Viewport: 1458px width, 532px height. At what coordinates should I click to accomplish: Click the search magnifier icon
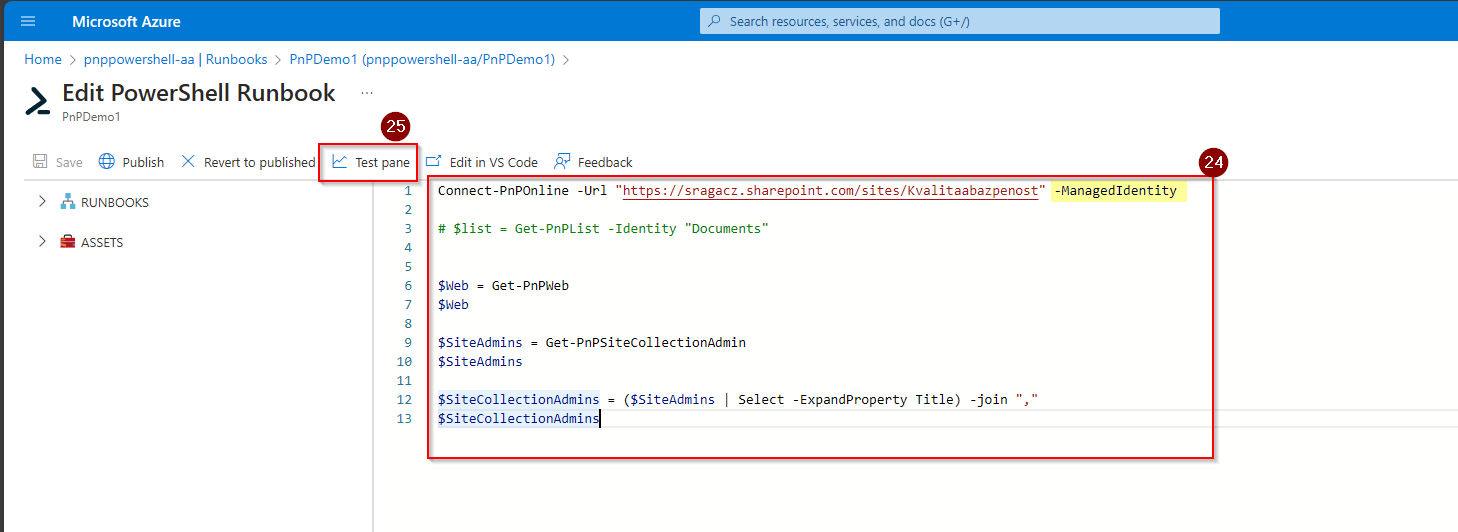(714, 21)
